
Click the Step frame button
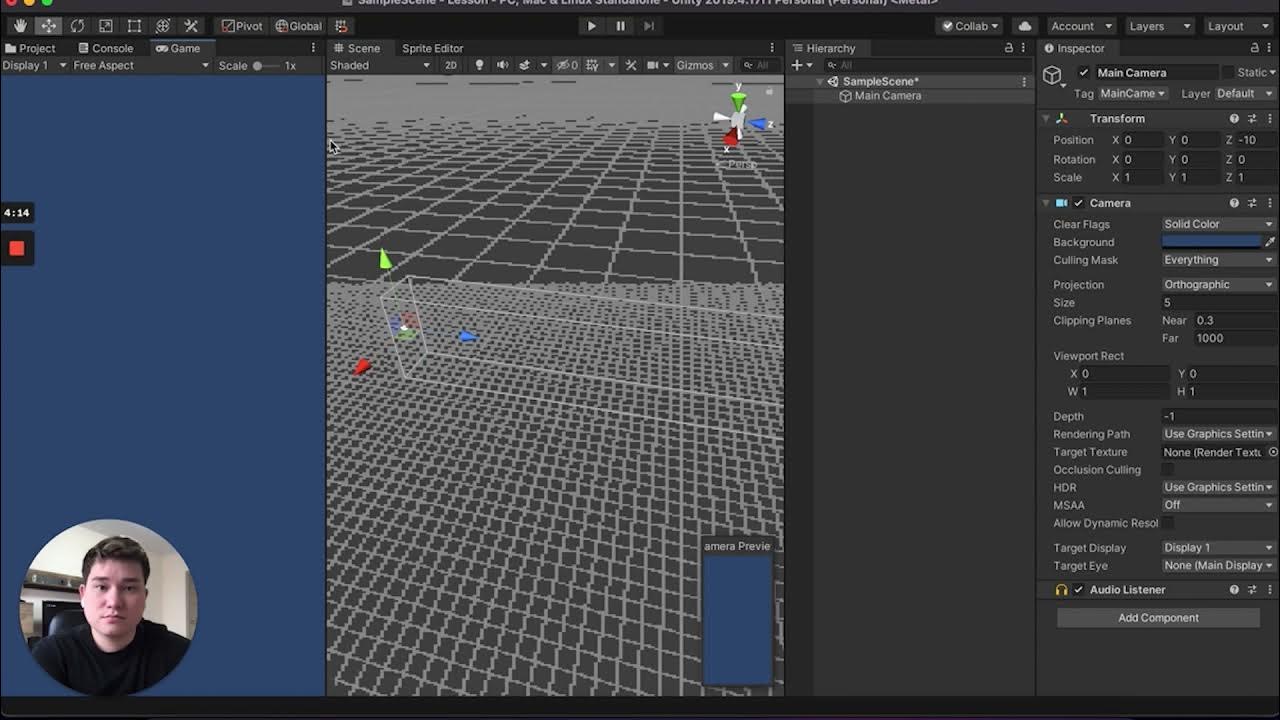(648, 26)
